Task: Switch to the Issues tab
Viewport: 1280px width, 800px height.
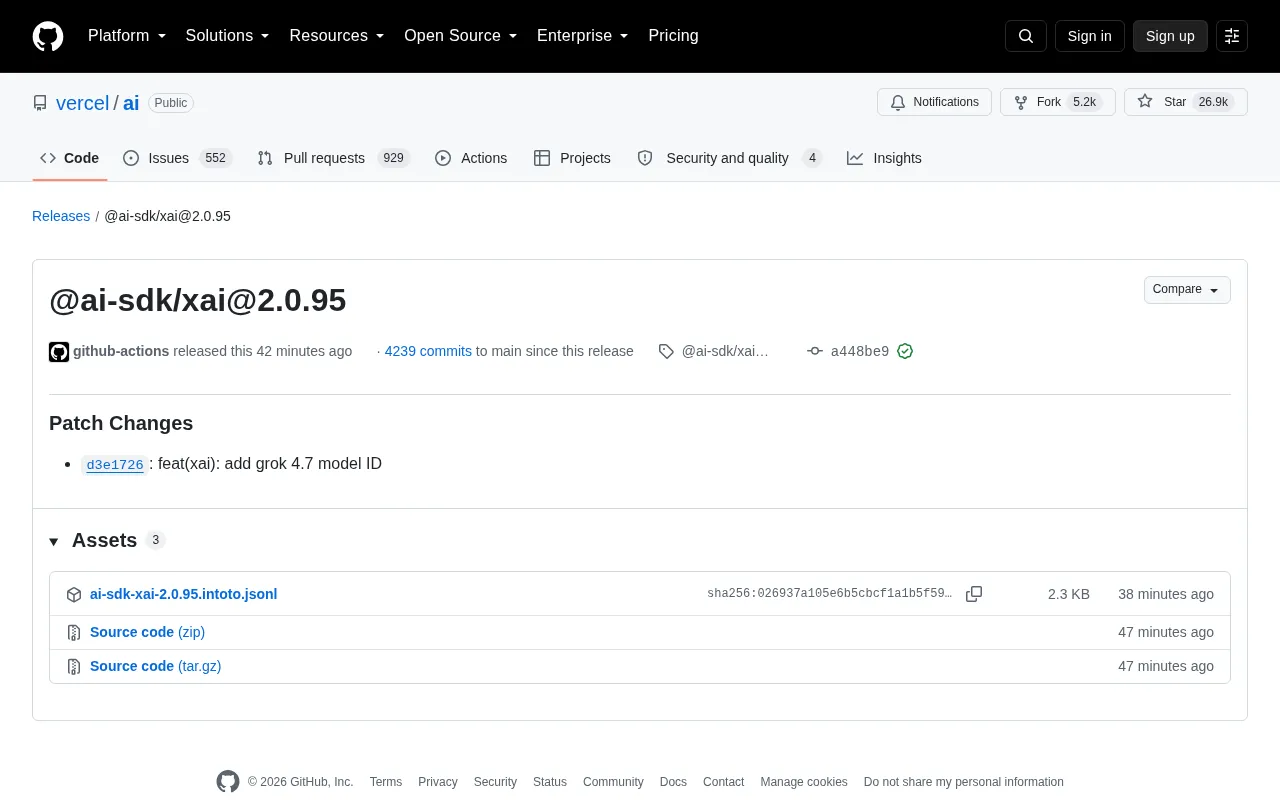Action: pyautogui.click(x=177, y=158)
